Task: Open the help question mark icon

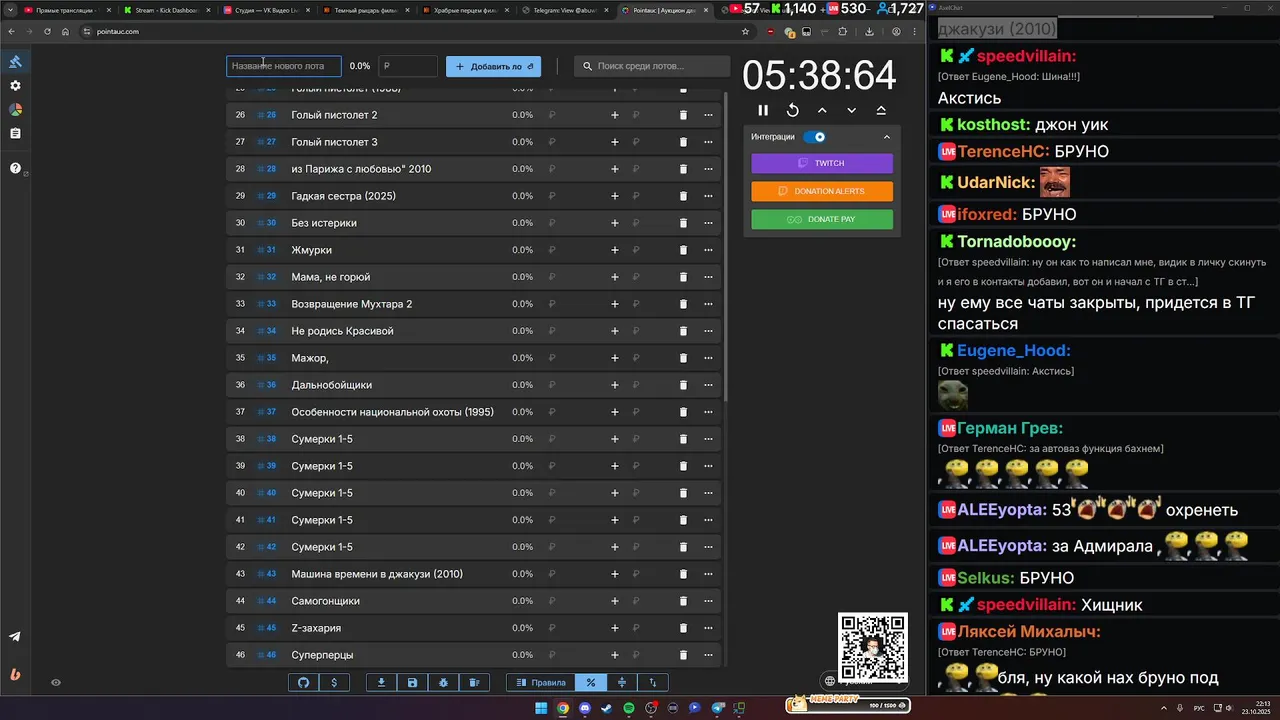Action: [15, 168]
